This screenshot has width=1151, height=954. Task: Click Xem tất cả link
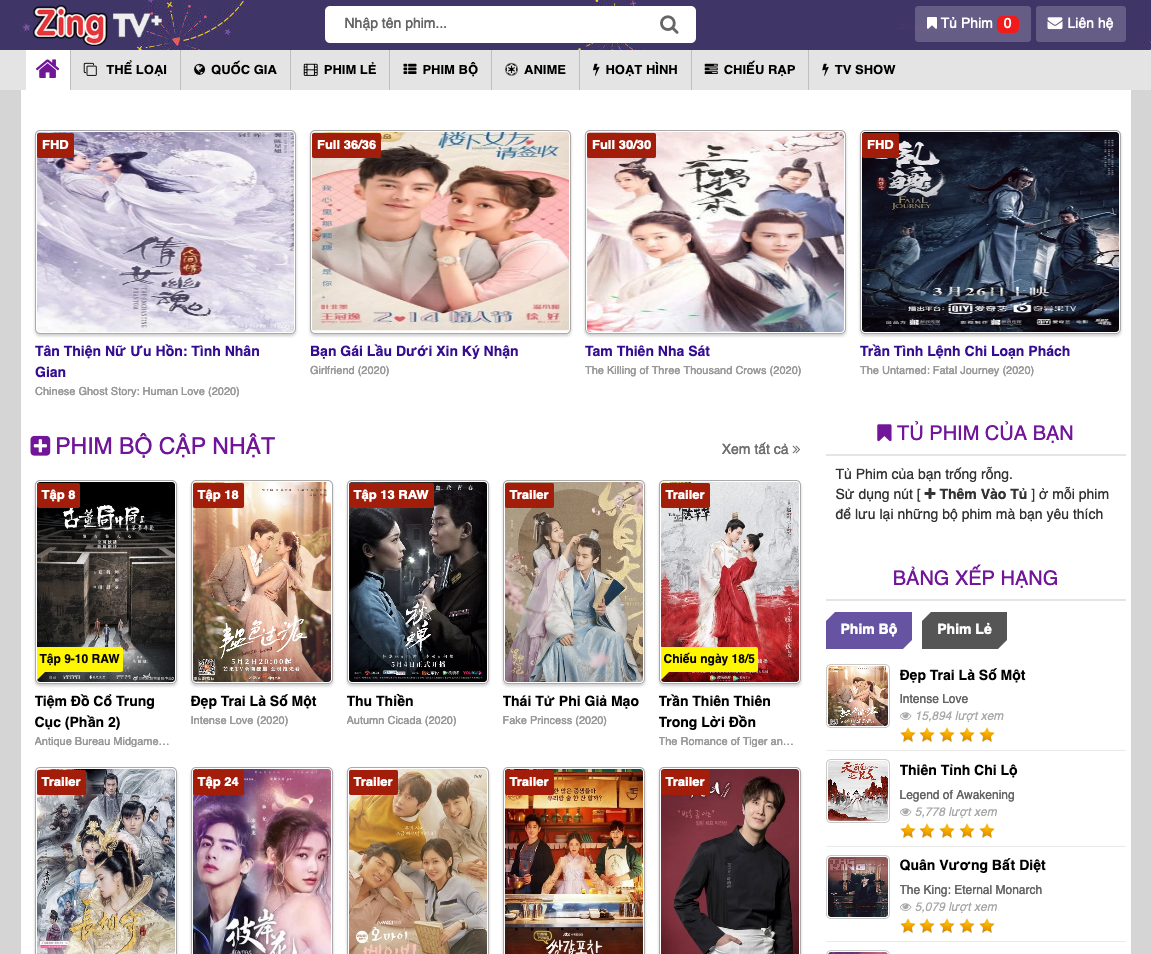tap(760, 449)
